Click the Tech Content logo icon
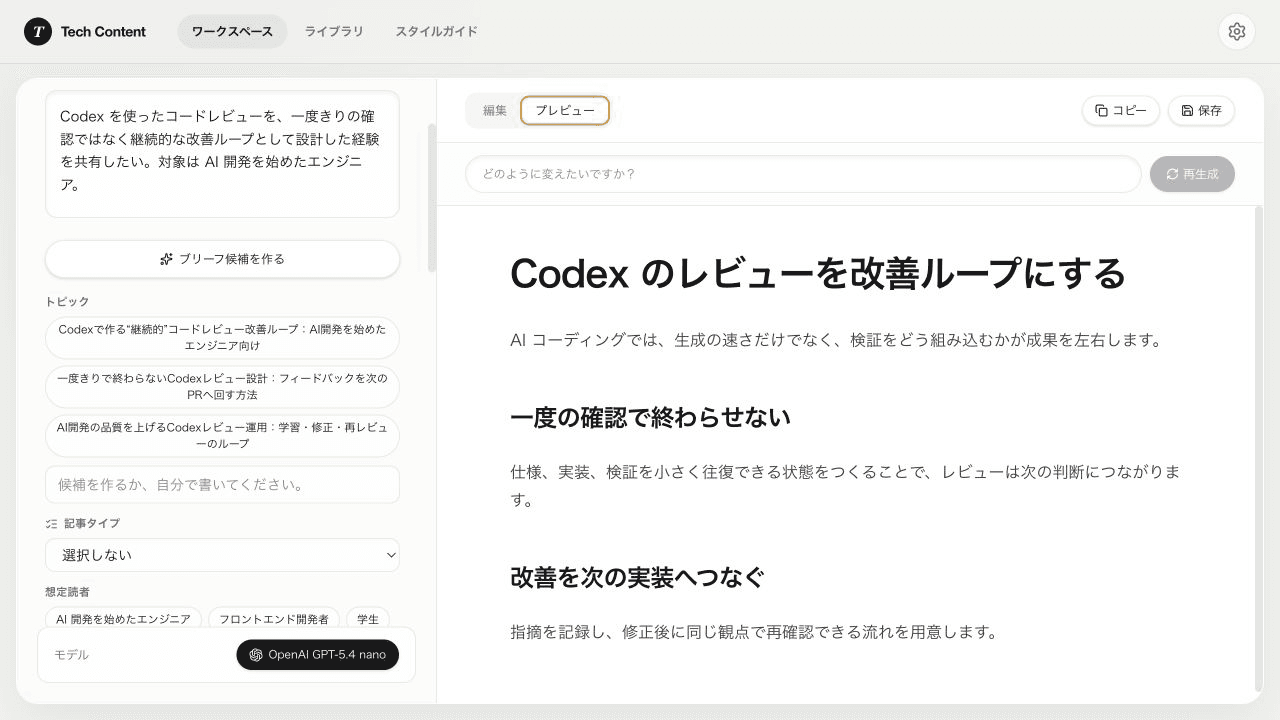1280x720 pixels. pyautogui.click(x=38, y=32)
